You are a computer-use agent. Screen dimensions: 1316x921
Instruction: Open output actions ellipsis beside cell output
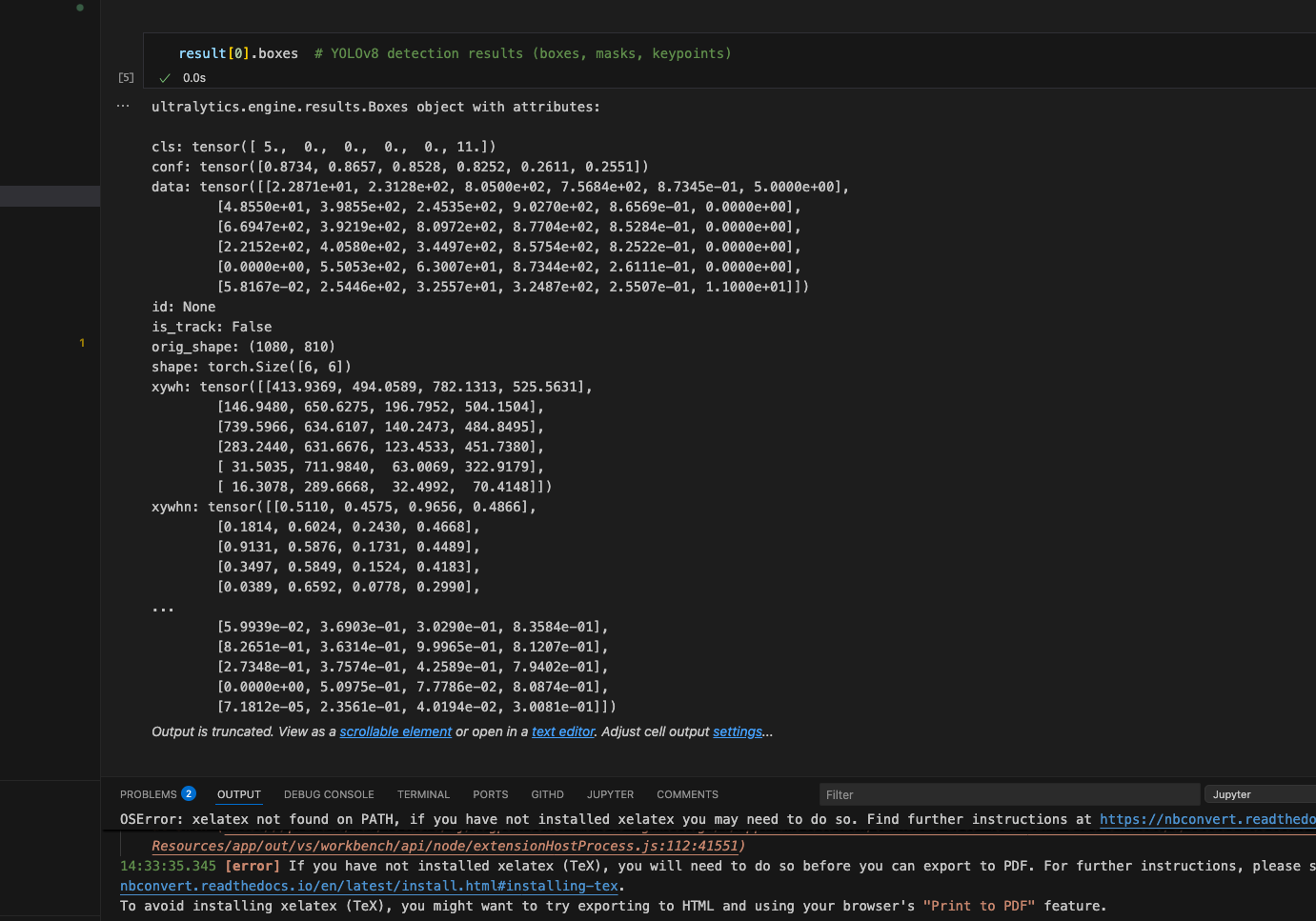(123, 106)
